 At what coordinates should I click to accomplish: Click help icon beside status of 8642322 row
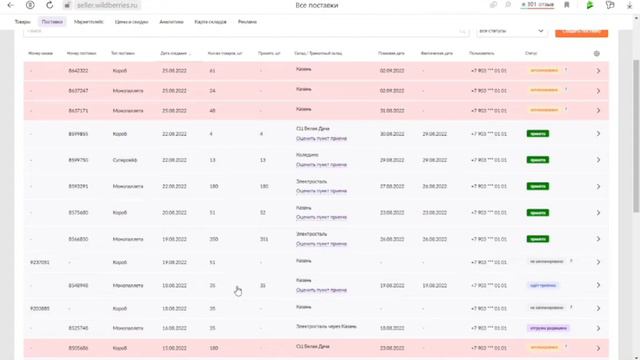coord(566,70)
